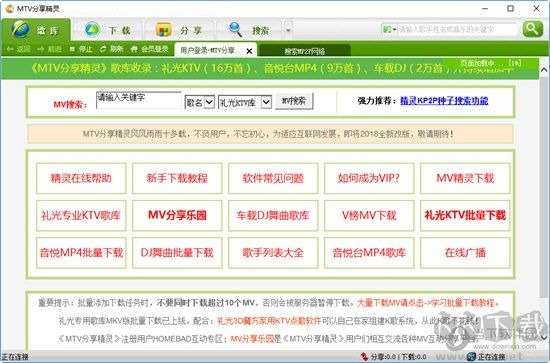The image size is (550, 363).
Task: Open 歌手列表大全
Action: [x=273, y=253]
